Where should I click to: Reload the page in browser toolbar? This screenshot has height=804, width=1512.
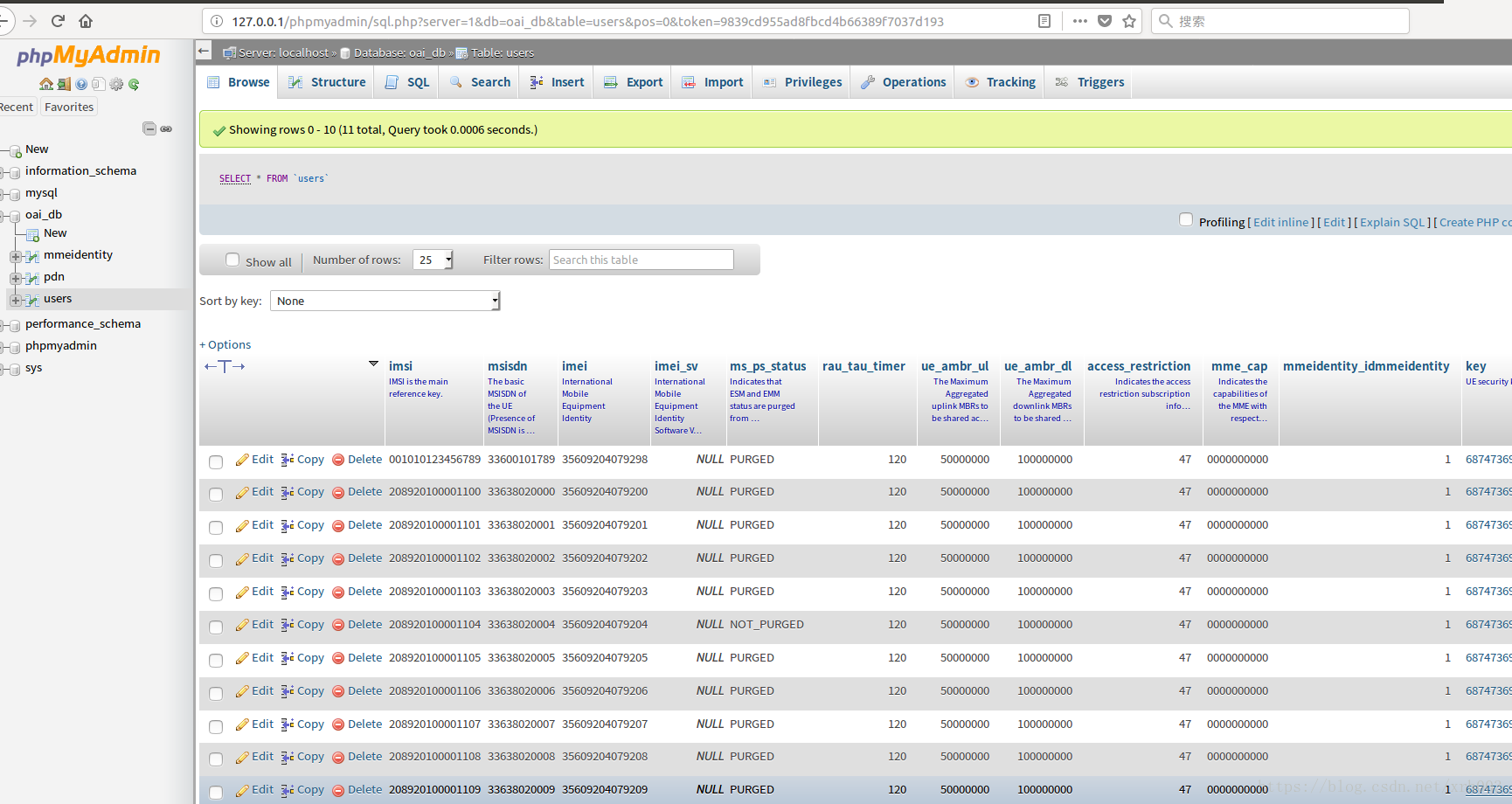[58, 21]
